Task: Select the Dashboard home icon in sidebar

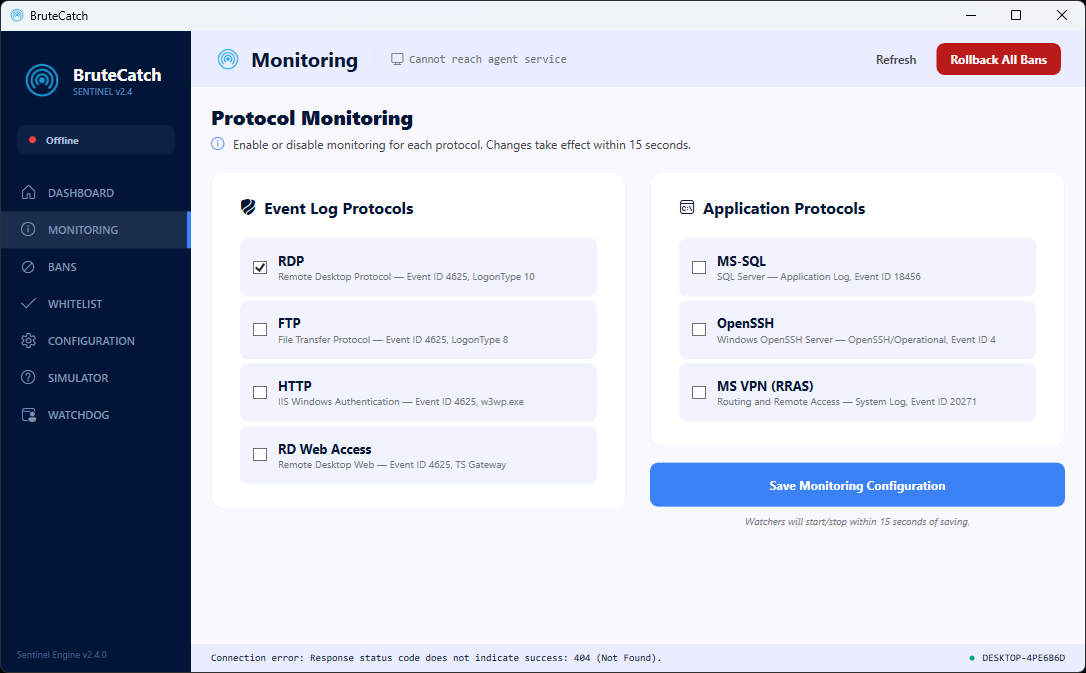Action: pyautogui.click(x=27, y=192)
